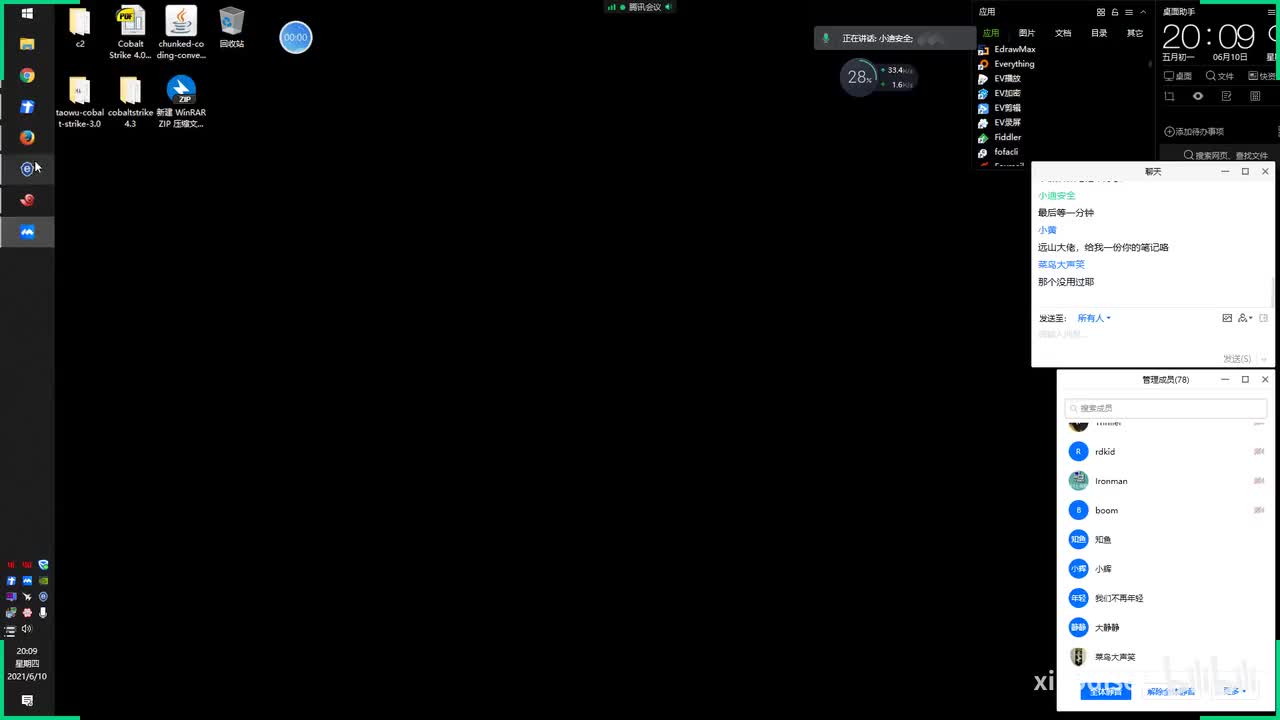
Task: Click the 桌面 shortcut in desktop assistant
Action: coord(1178,76)
